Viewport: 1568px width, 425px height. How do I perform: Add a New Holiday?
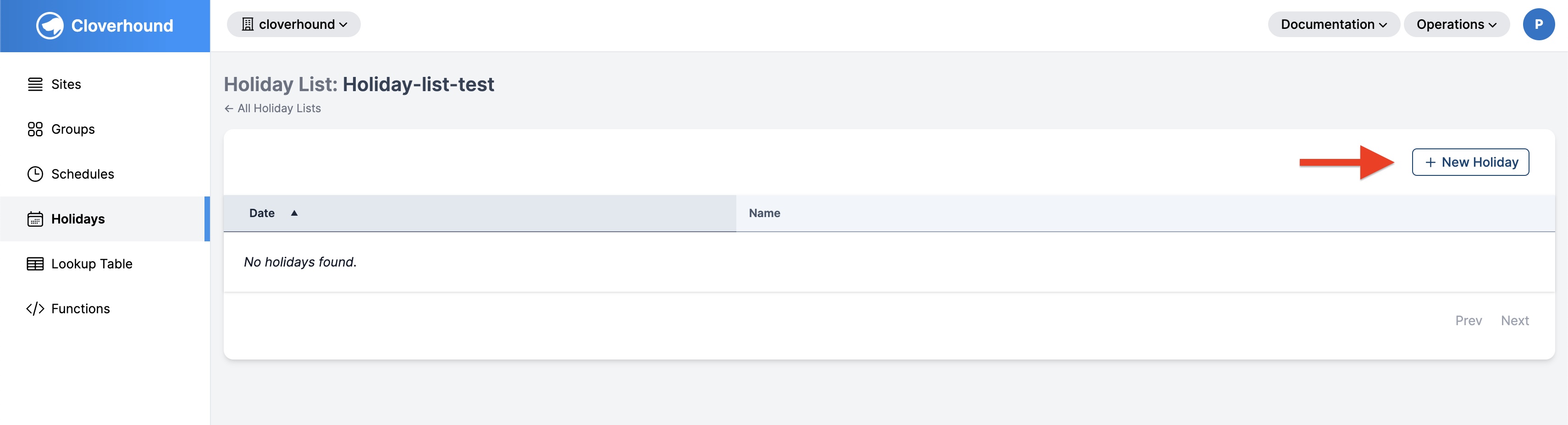click(1470, 162)
